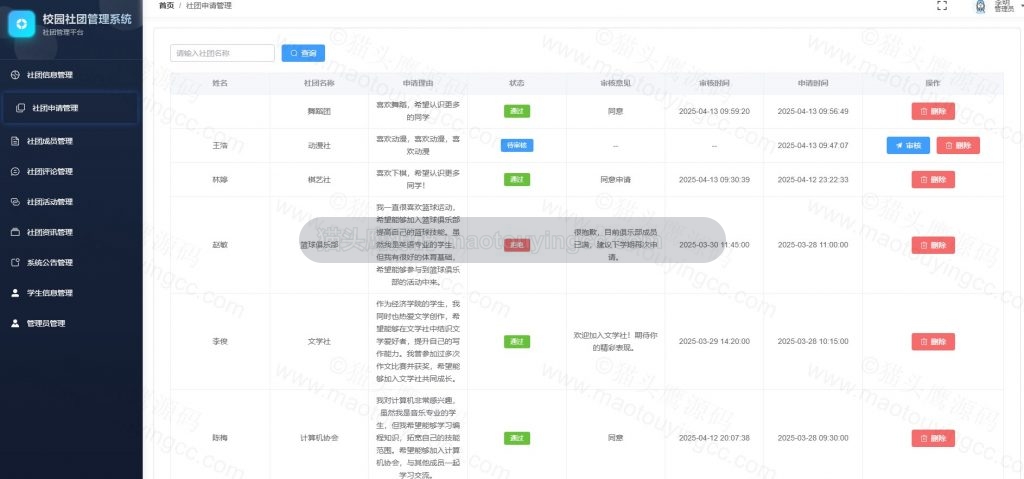
Task: Select the 棋艺社 club name cell
Action: coord(319,179)
